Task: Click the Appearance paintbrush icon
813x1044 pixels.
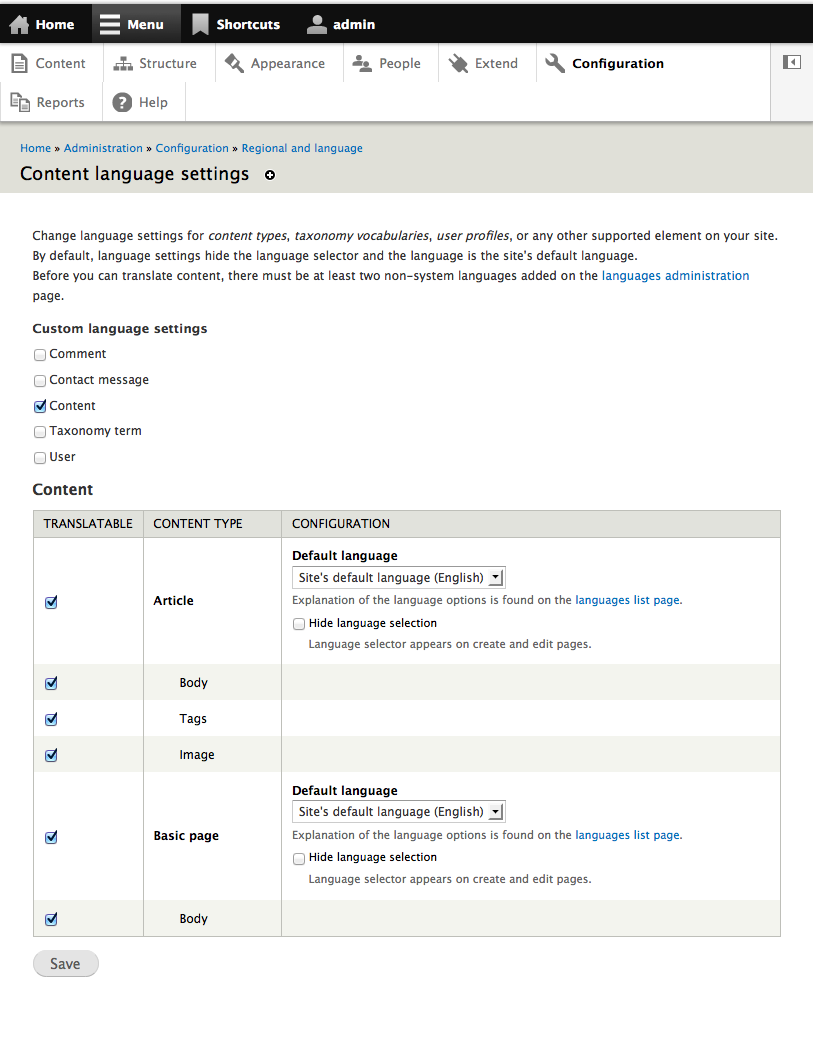Action: click(234, 62)
